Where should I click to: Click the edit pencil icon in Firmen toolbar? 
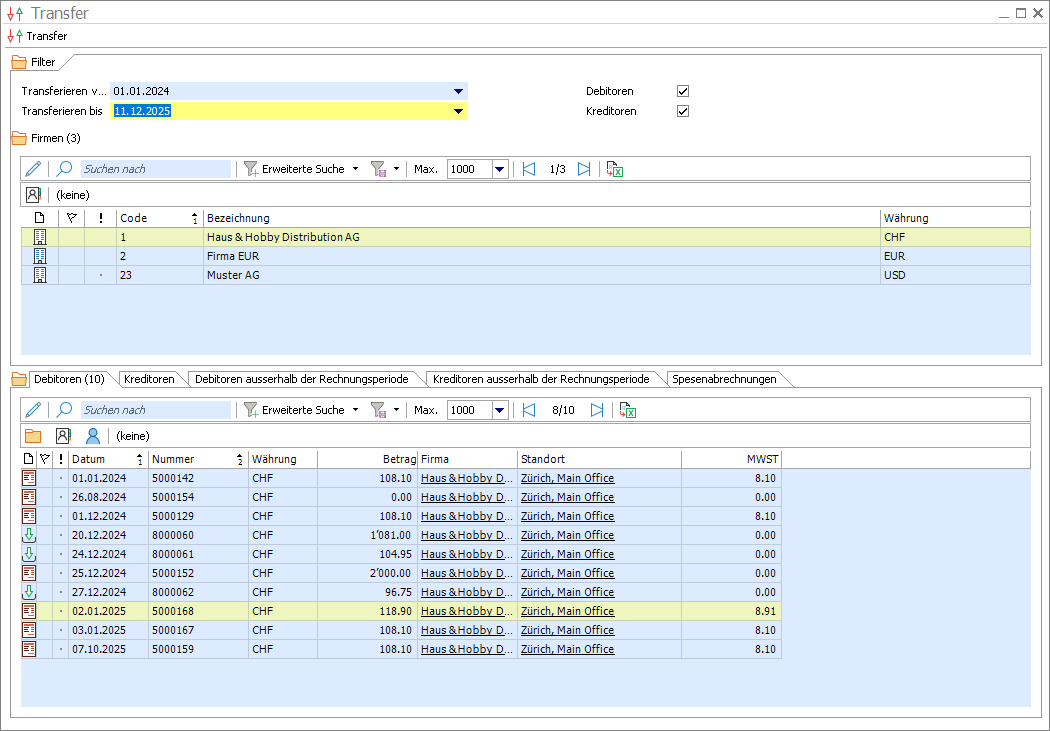[33, 169]
